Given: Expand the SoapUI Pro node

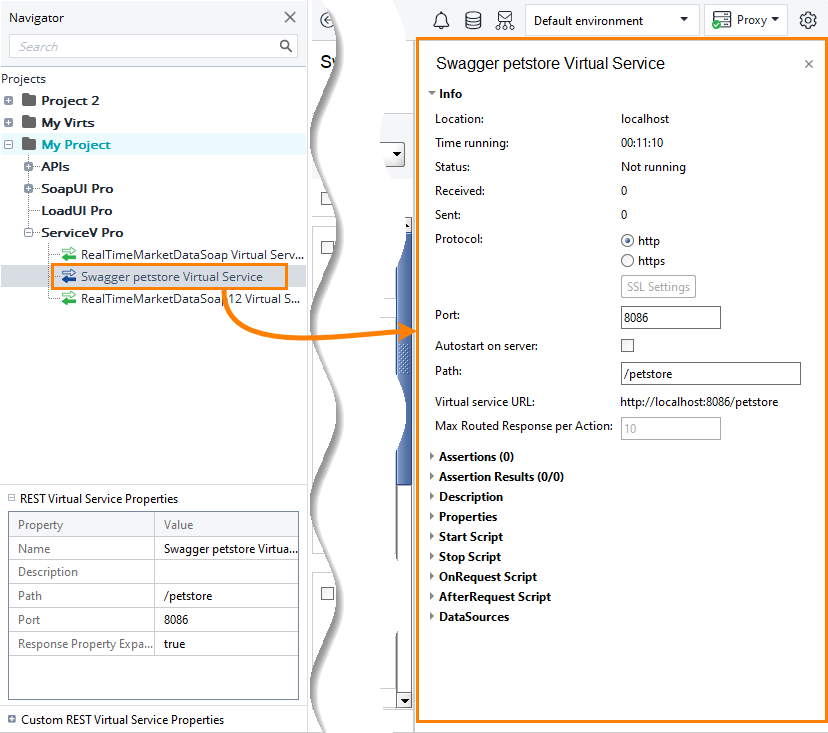Looking at the screenshot, I should point(29,189).
